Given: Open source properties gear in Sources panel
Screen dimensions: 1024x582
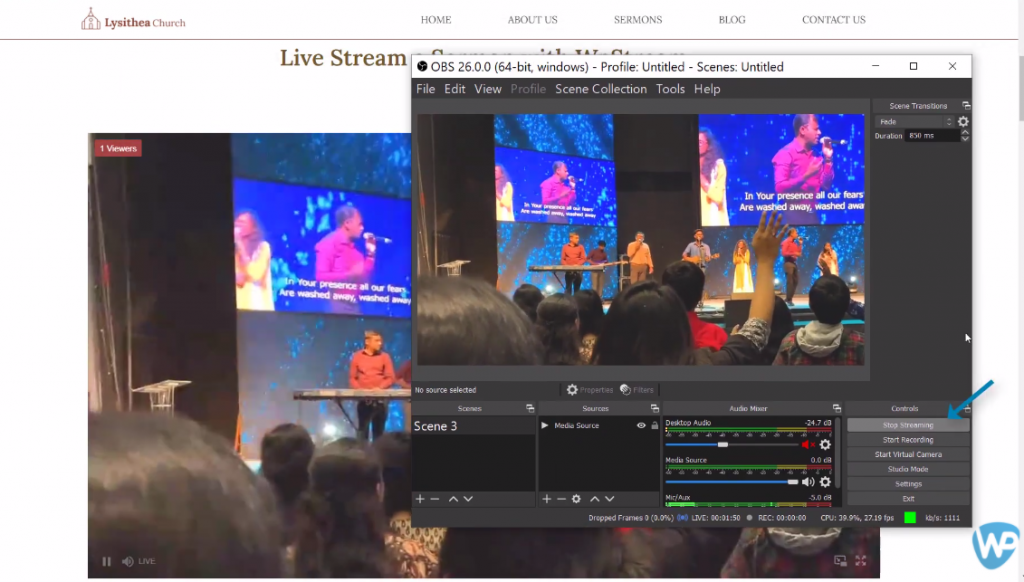Looking at the screenshot, I should 576,499.
